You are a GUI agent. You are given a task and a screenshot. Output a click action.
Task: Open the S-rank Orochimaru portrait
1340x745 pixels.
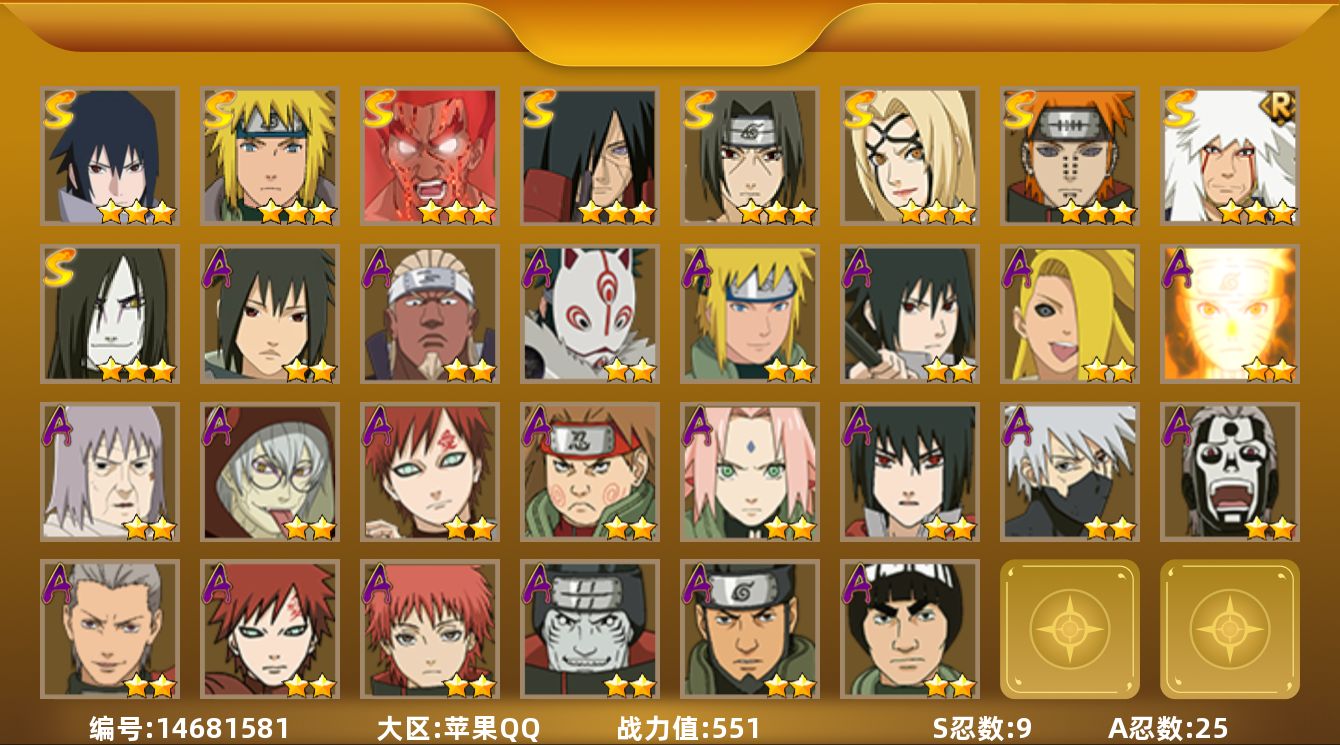(109, 314)
